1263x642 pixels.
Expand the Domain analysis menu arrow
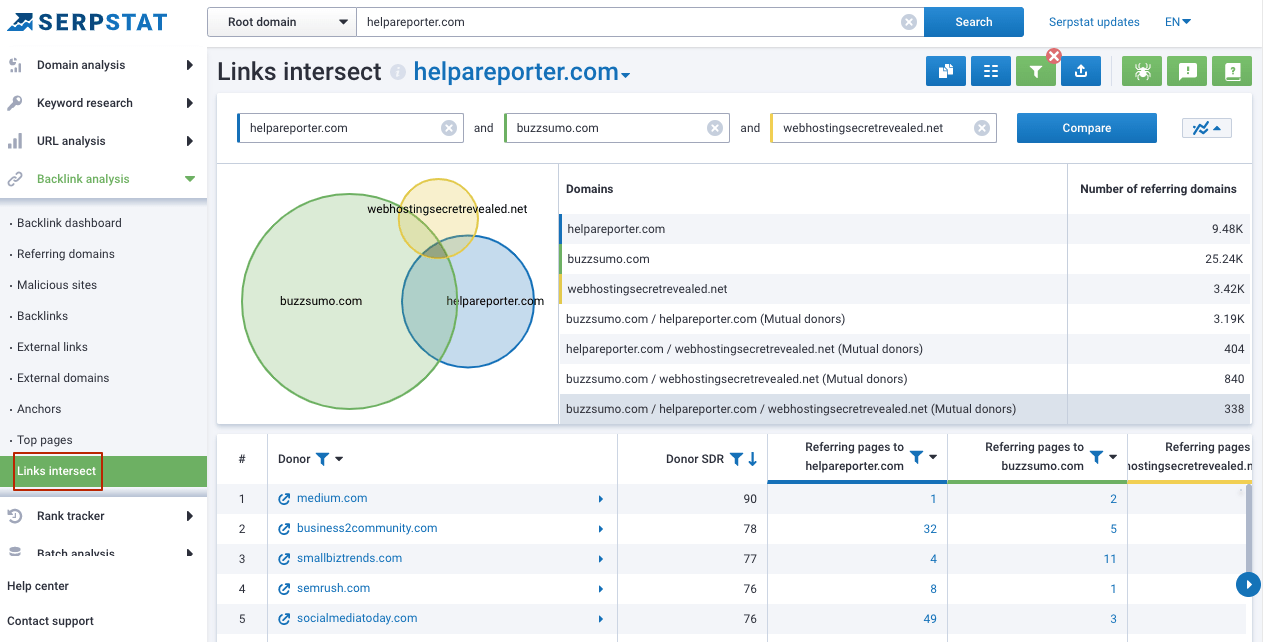[x=190, y=65]
